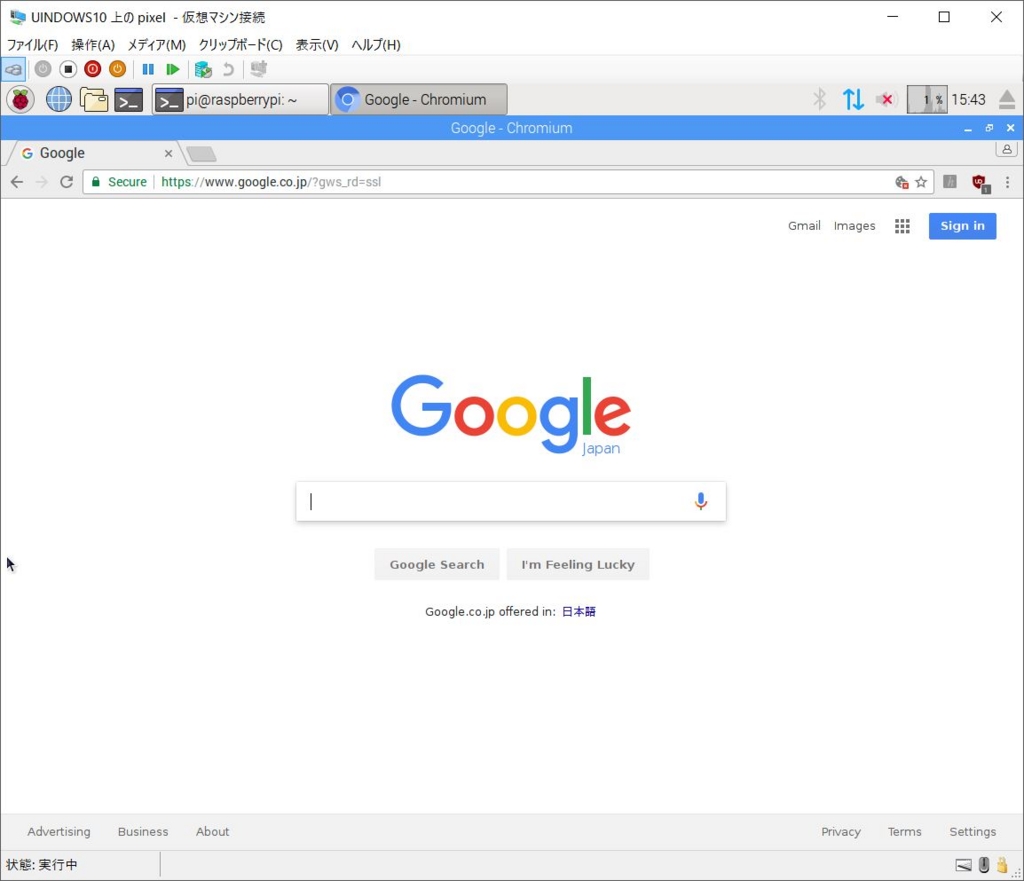Switch to the pi@raspberrypi terminal task
The image size is (1024, 881).
click(x=240, y=100)
